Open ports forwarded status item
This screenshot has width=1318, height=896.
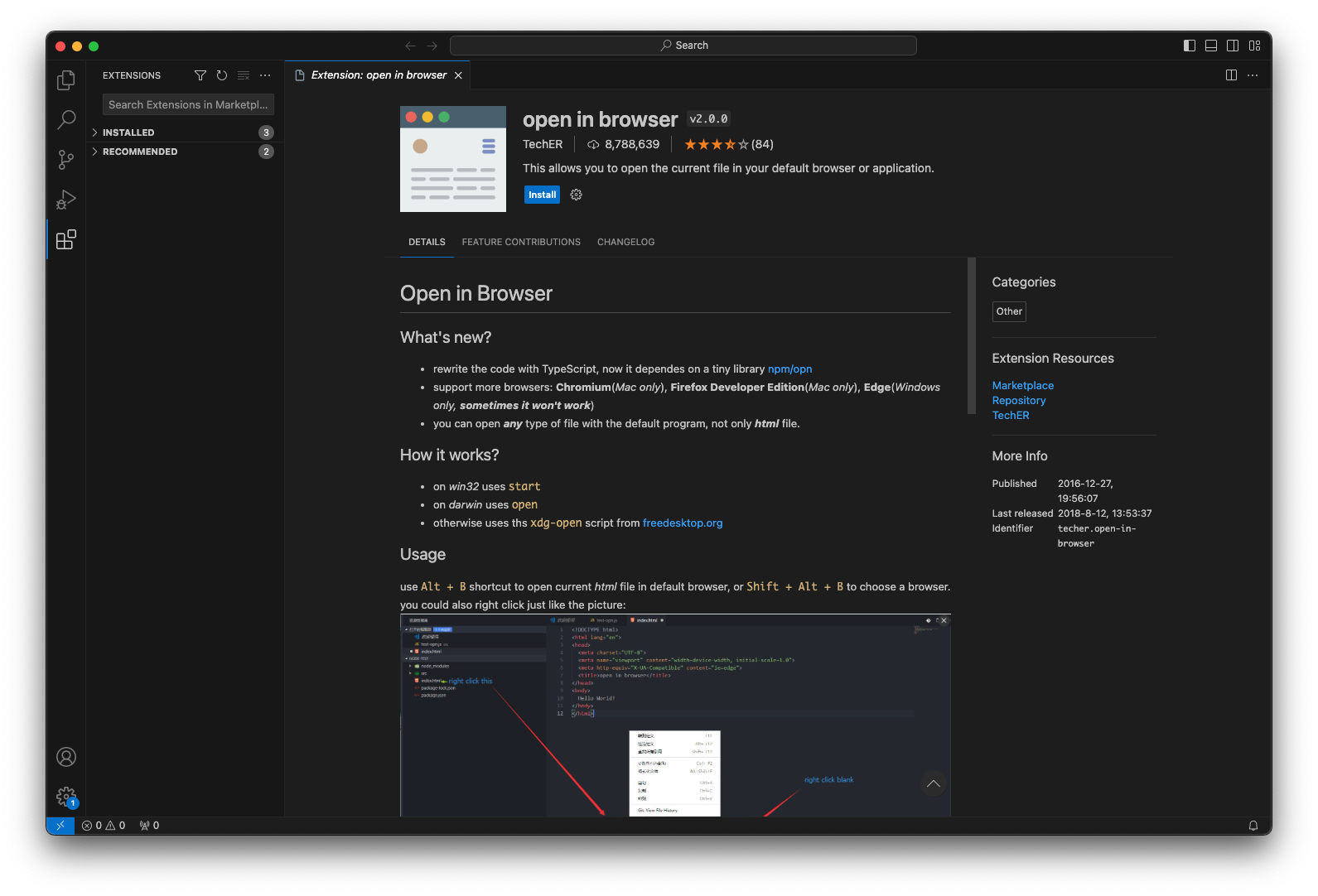pyautogui.click(x=149, y=826)
